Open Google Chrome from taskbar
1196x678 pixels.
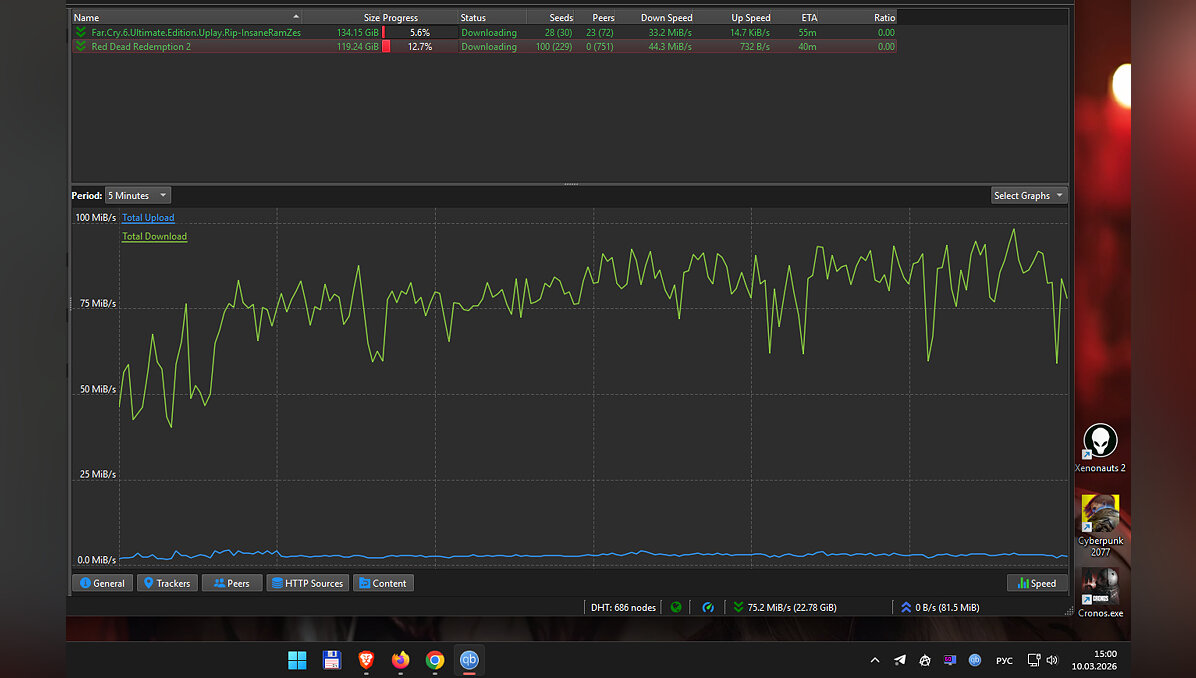pyautogui.click(x=435, y=660)
